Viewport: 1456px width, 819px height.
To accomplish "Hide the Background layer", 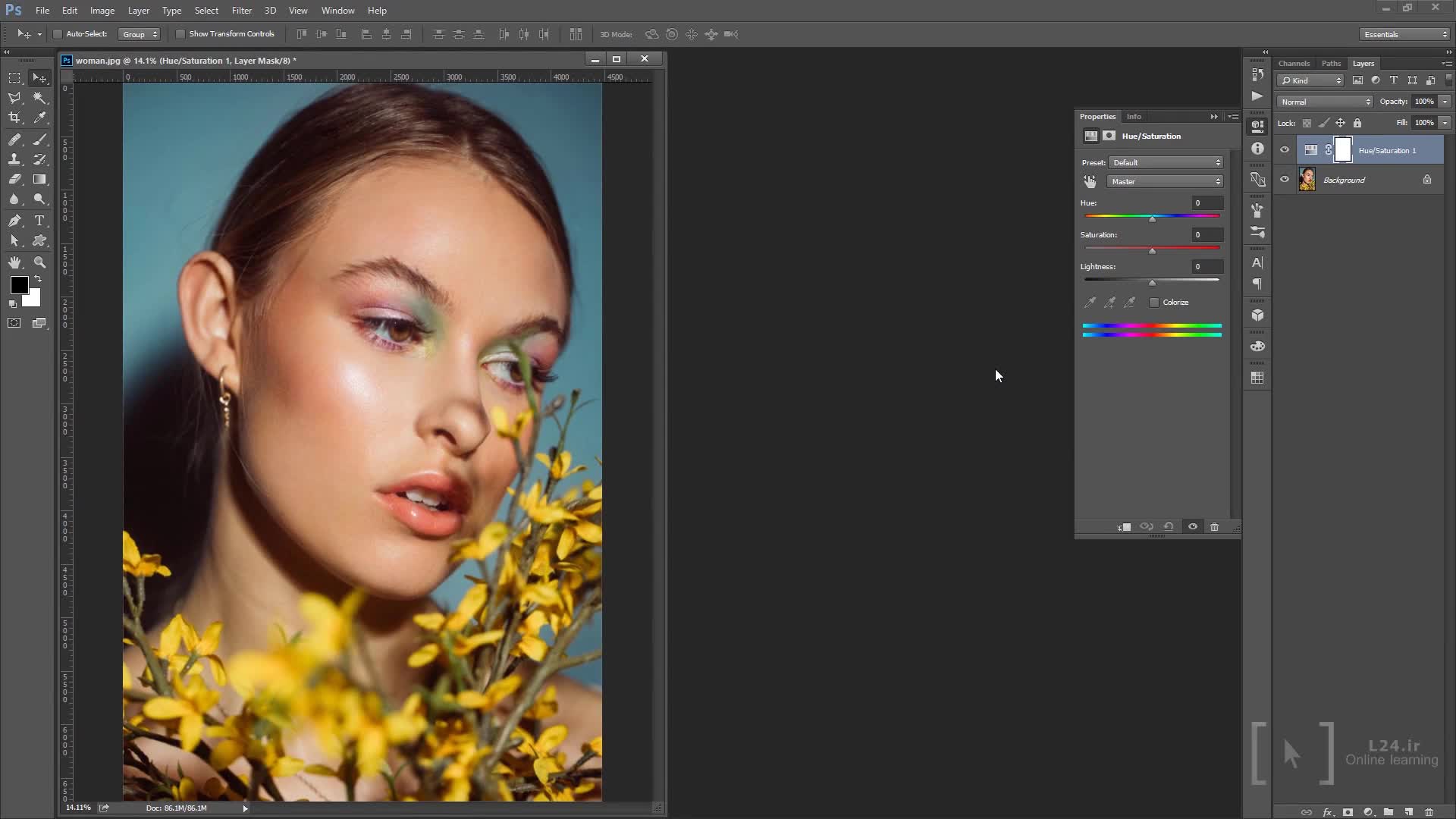I will point(1285,180).
